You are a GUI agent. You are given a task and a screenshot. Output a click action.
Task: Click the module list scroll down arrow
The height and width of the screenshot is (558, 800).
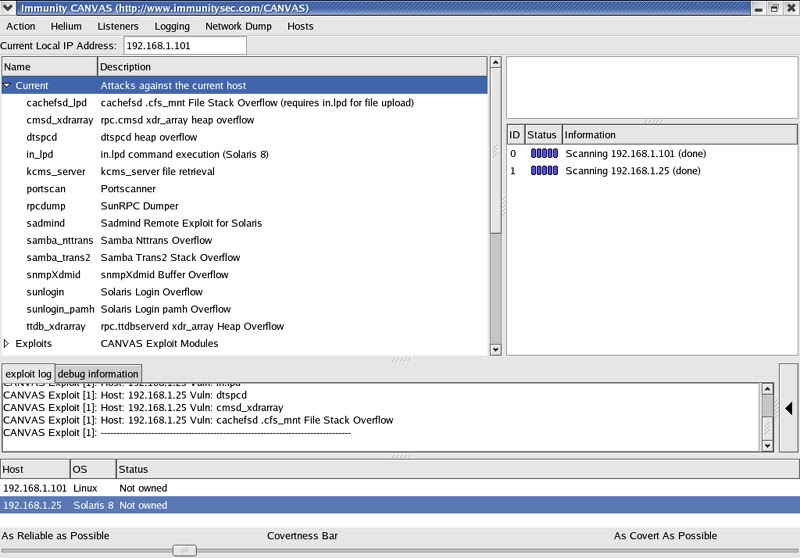495,350
